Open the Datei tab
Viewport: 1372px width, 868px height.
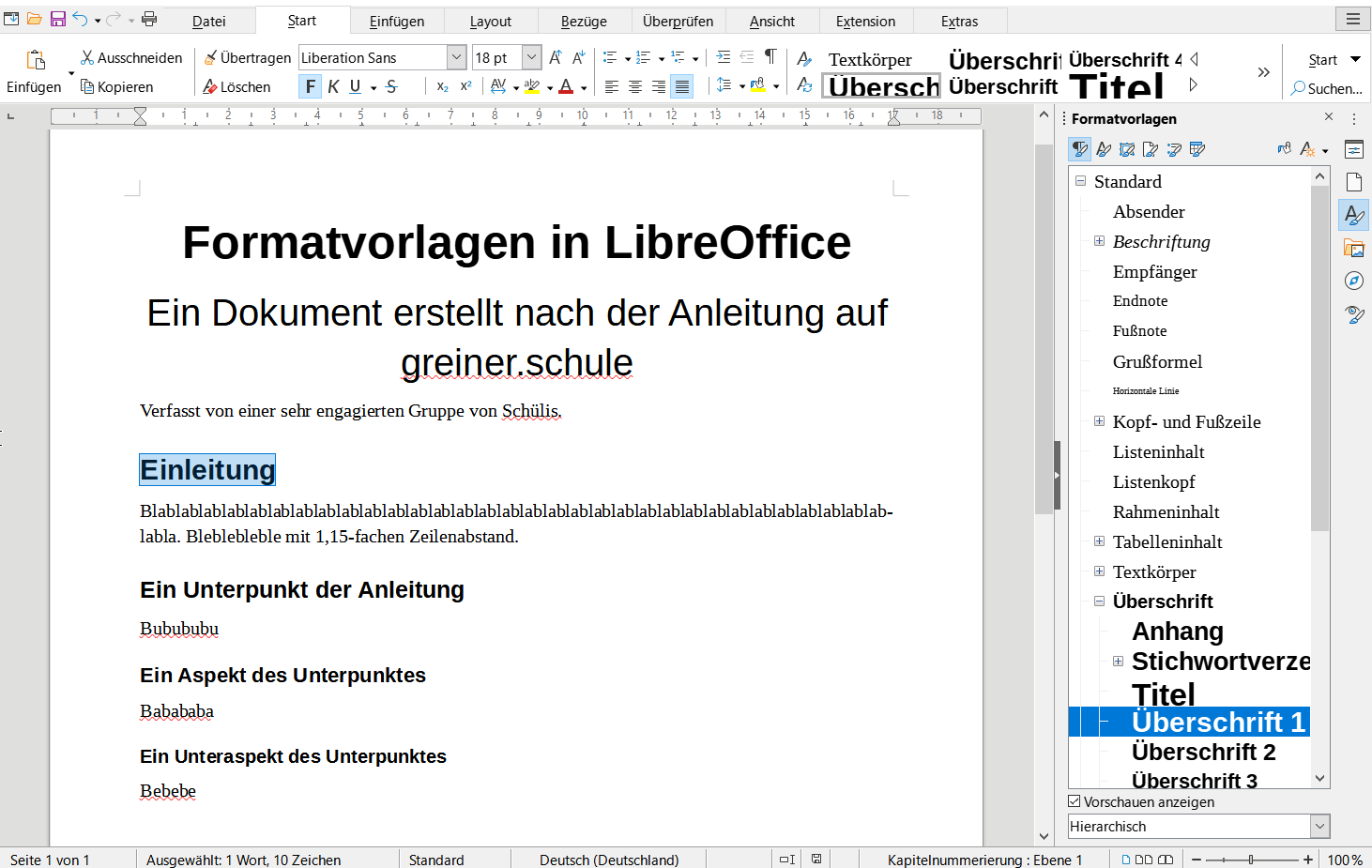209,21
